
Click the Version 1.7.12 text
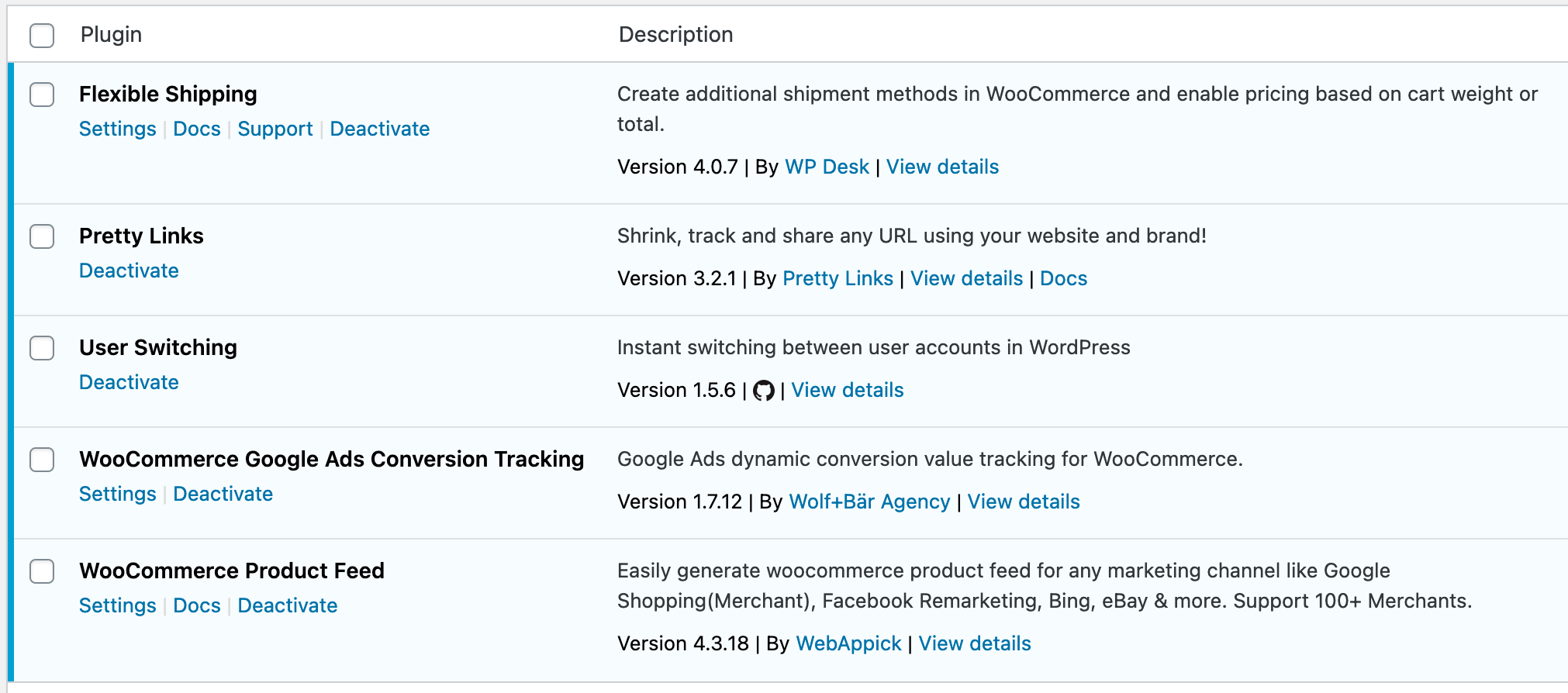[680, 502]
